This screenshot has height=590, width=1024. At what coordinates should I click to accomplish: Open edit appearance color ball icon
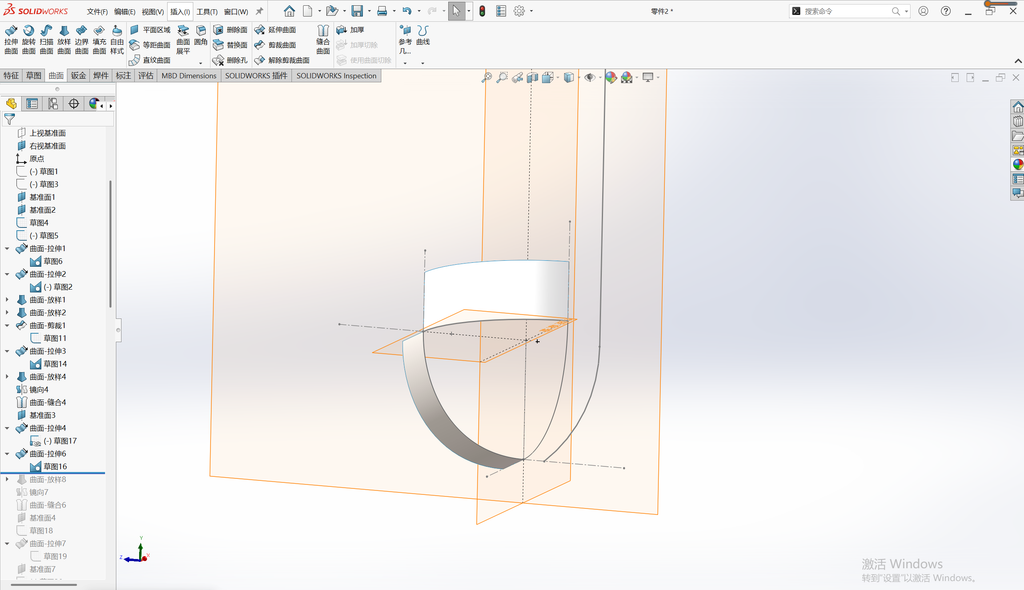pos(611,77)
